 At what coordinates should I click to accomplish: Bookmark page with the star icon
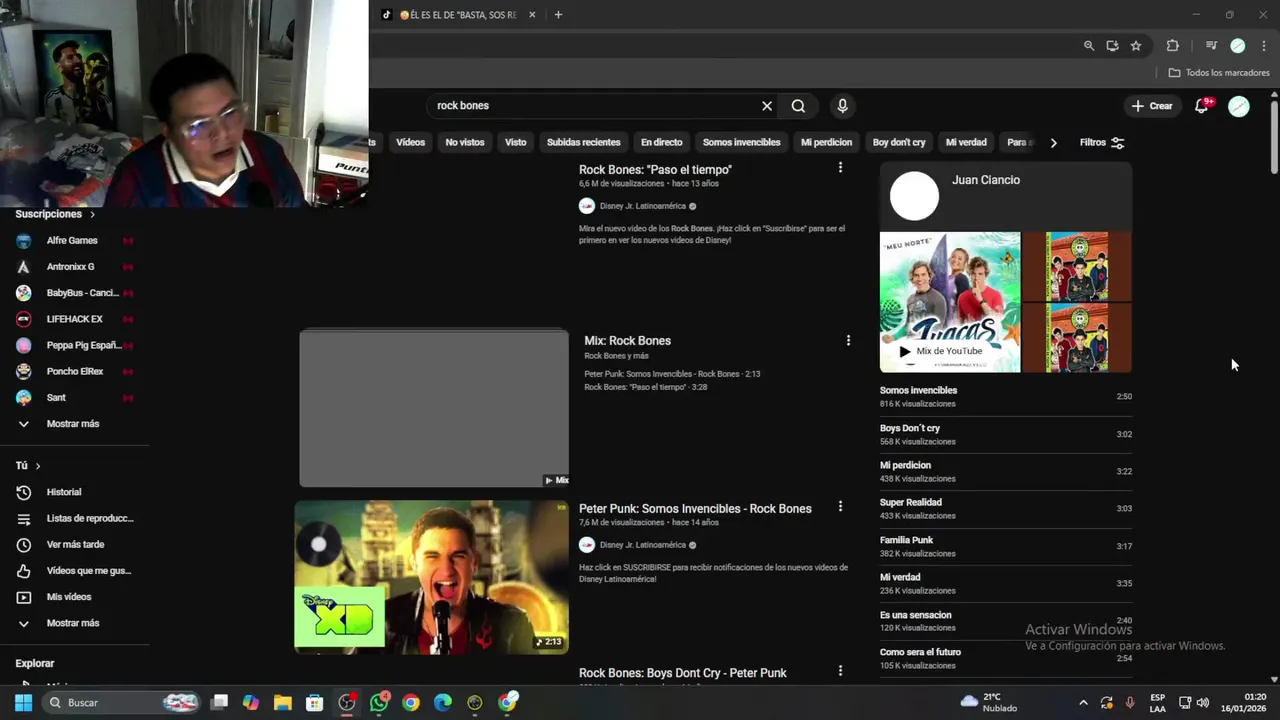(1136, 46)
